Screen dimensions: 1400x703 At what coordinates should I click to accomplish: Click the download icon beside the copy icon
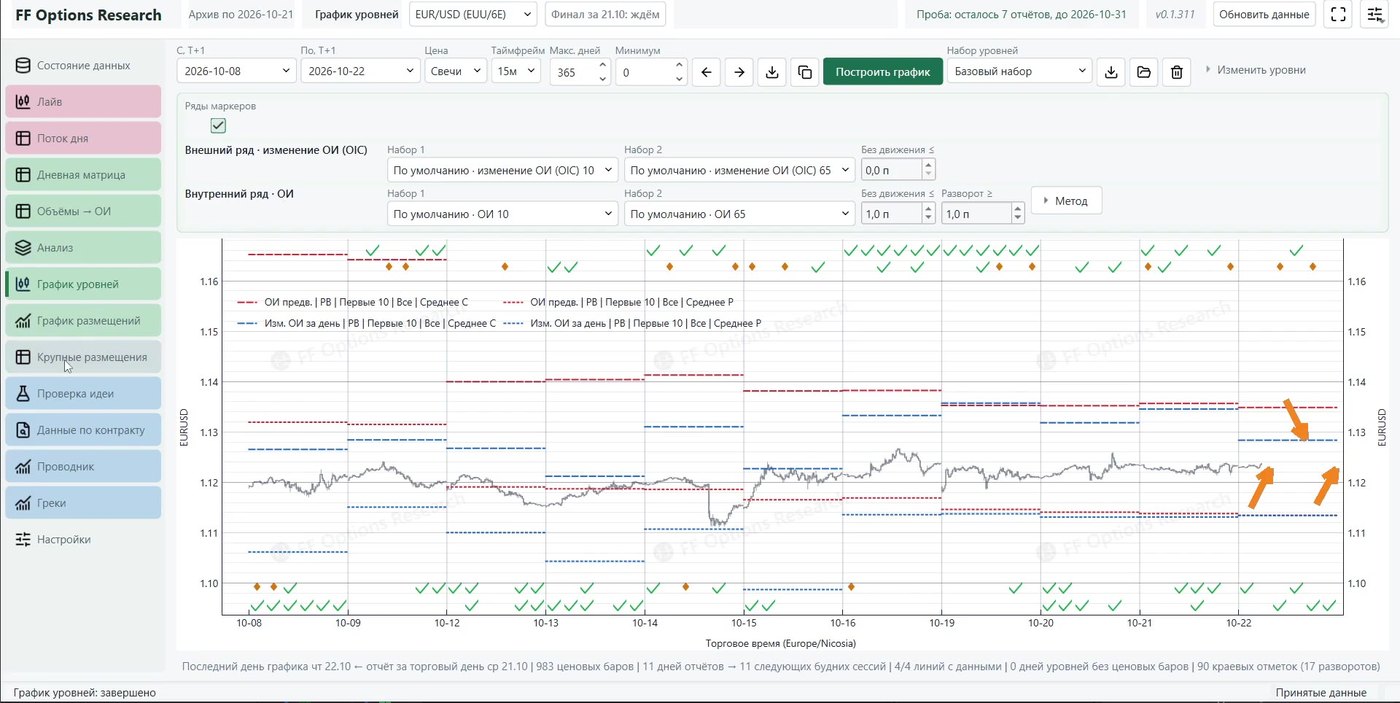tap(772, 72)
